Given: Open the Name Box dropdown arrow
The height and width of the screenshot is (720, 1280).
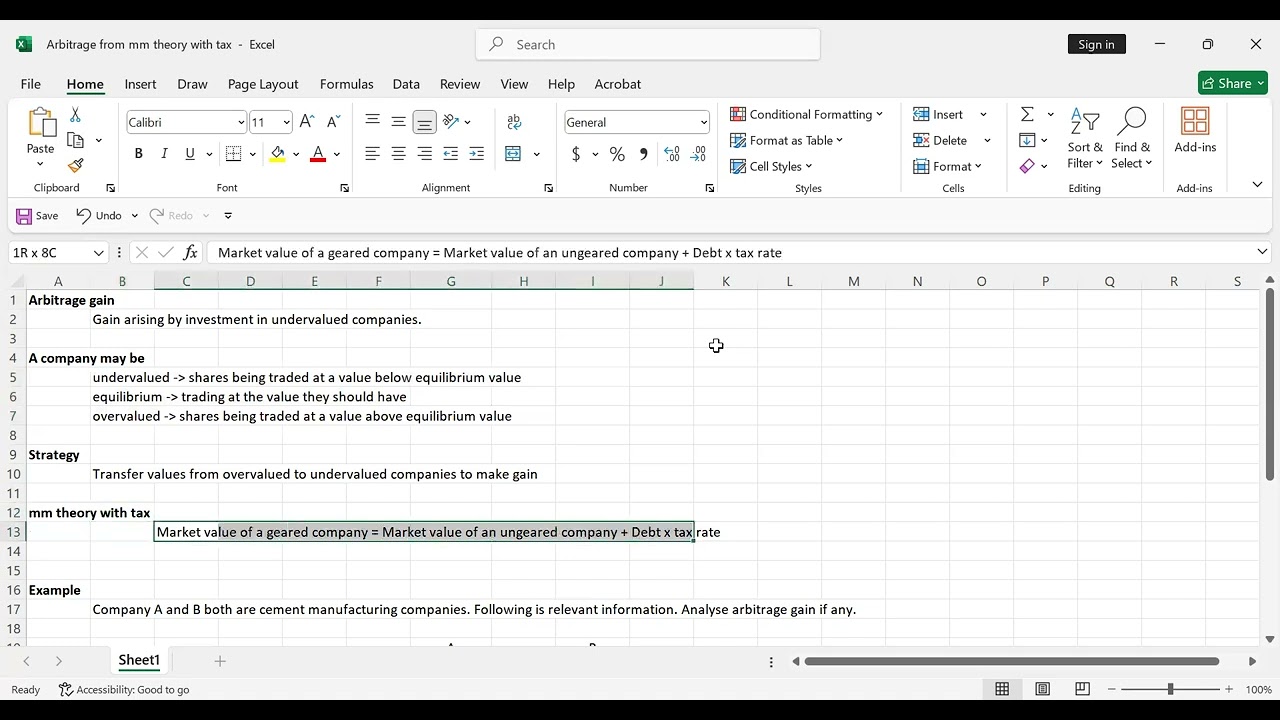Looking at the screenshot, I should click(x=98, y=253).
